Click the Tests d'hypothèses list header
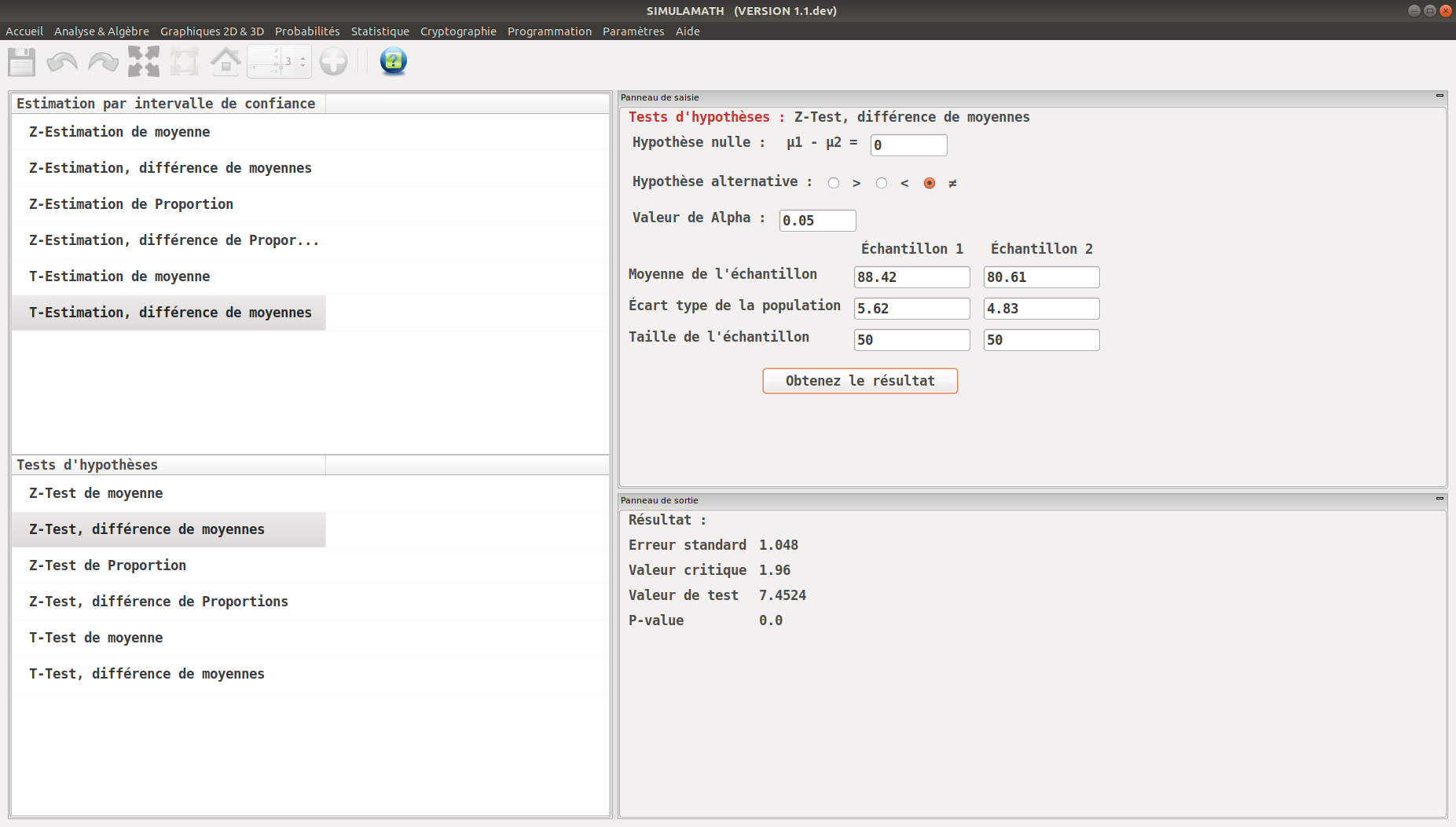The width and height of the screenshot is (1456, 827). 169,465
